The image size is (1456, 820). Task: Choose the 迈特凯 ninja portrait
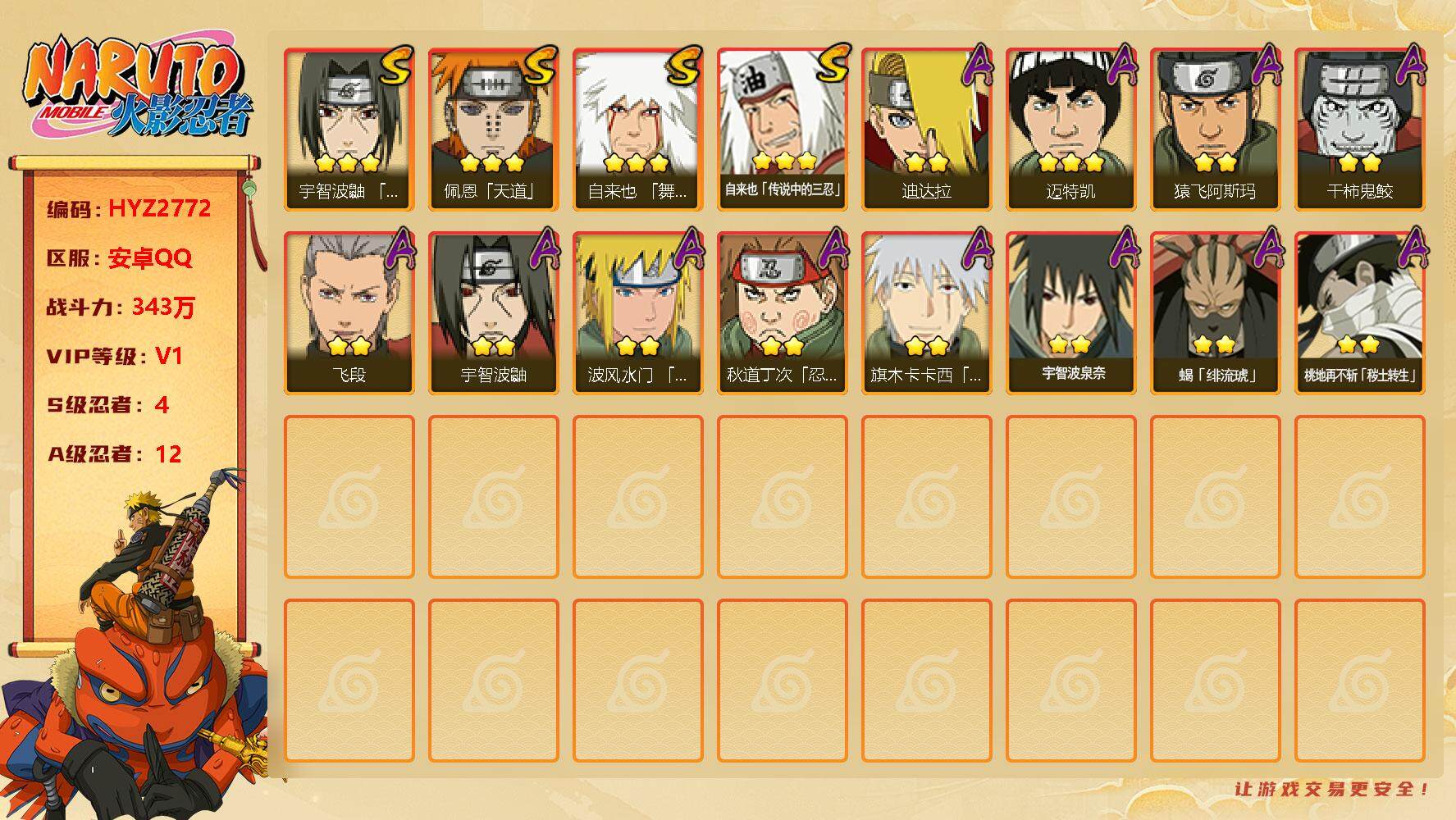tap(1070, 130)
